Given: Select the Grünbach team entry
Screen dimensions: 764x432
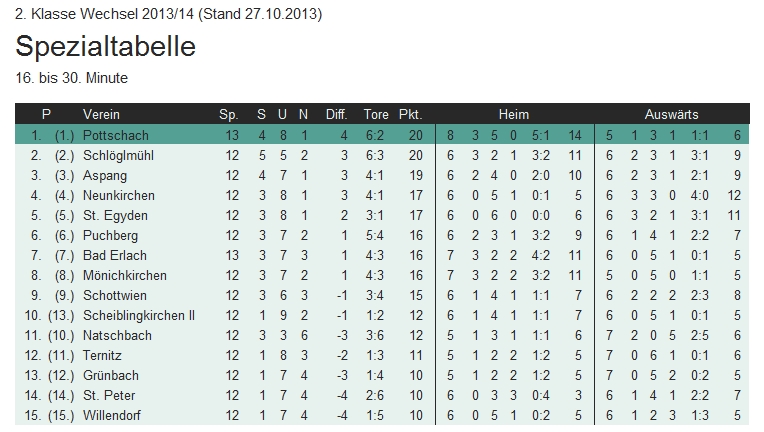Looking at the screenshot, I should click(111, 375).
